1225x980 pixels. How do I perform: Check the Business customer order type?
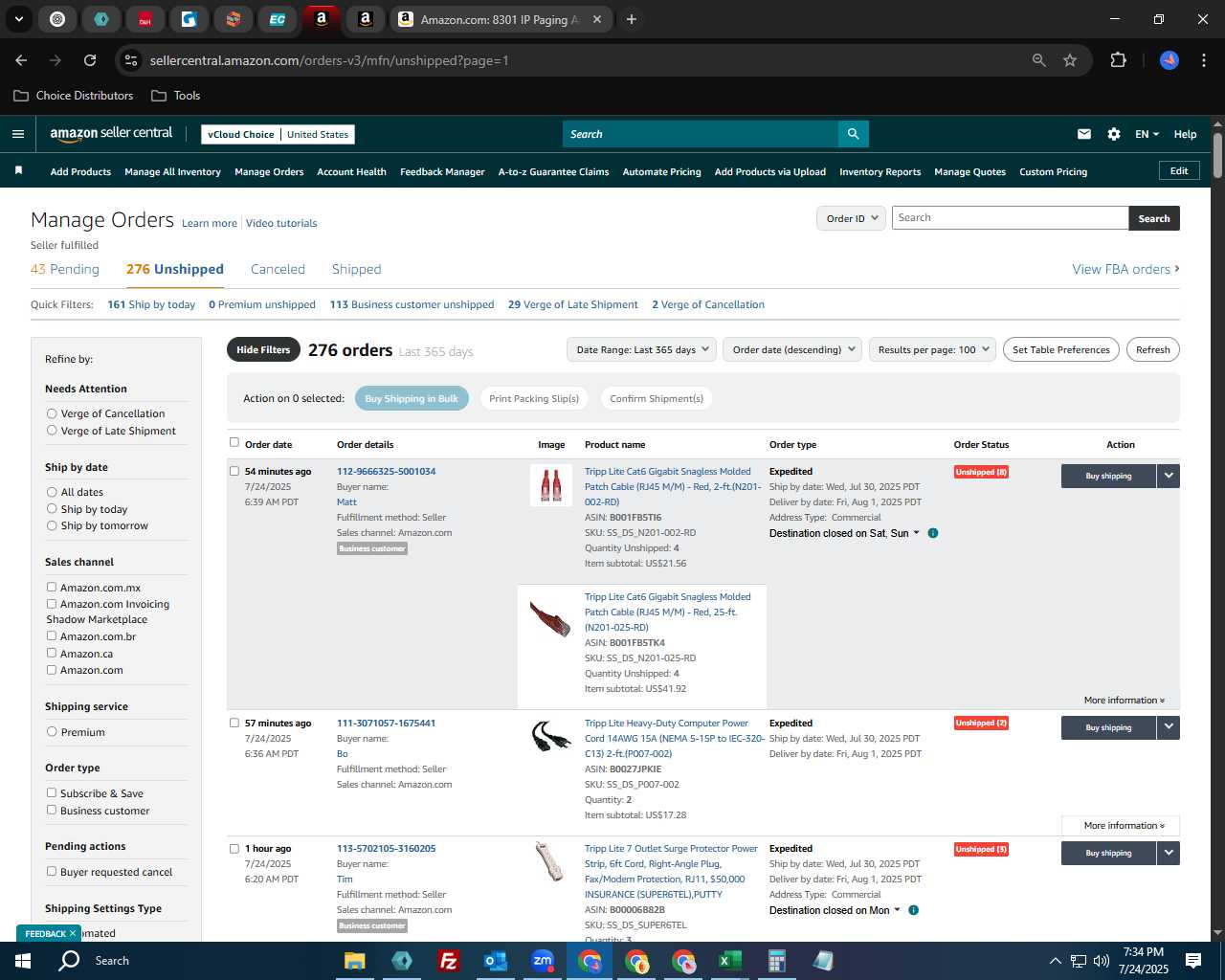click(52, 810)
